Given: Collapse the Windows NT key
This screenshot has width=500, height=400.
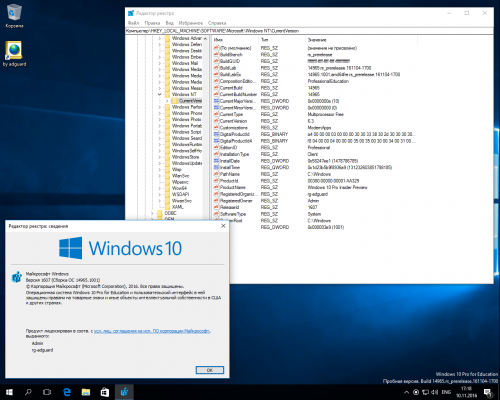Looking at the screenshot, I should click(160, 94).
